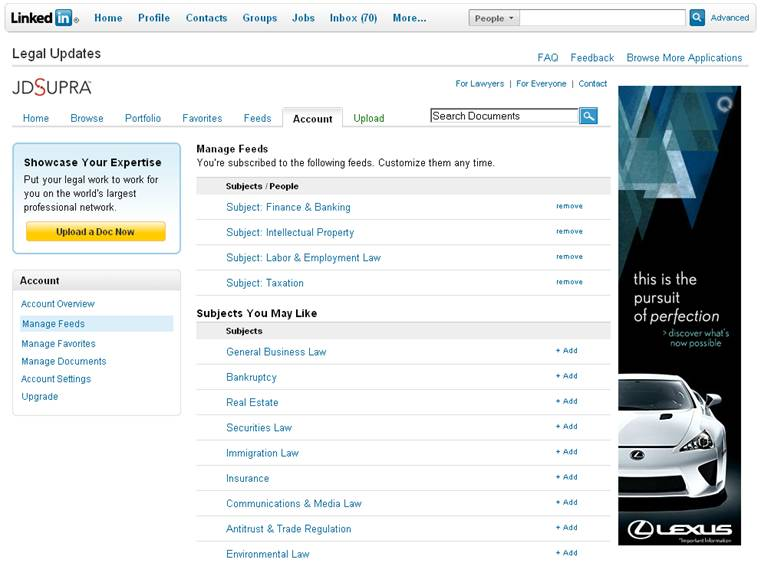Open the Securities Law subject
The image size is (761, 563).
point(259,428)
